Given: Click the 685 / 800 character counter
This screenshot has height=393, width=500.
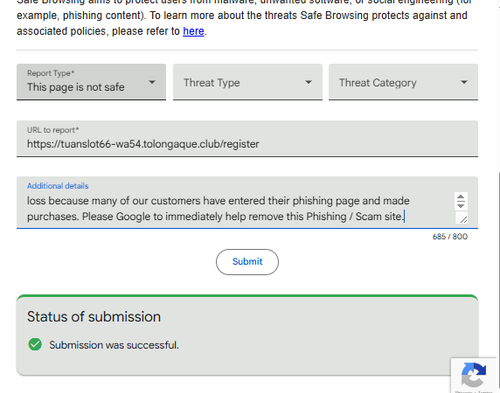Looking at the screenshot, I should pos(450,237).
